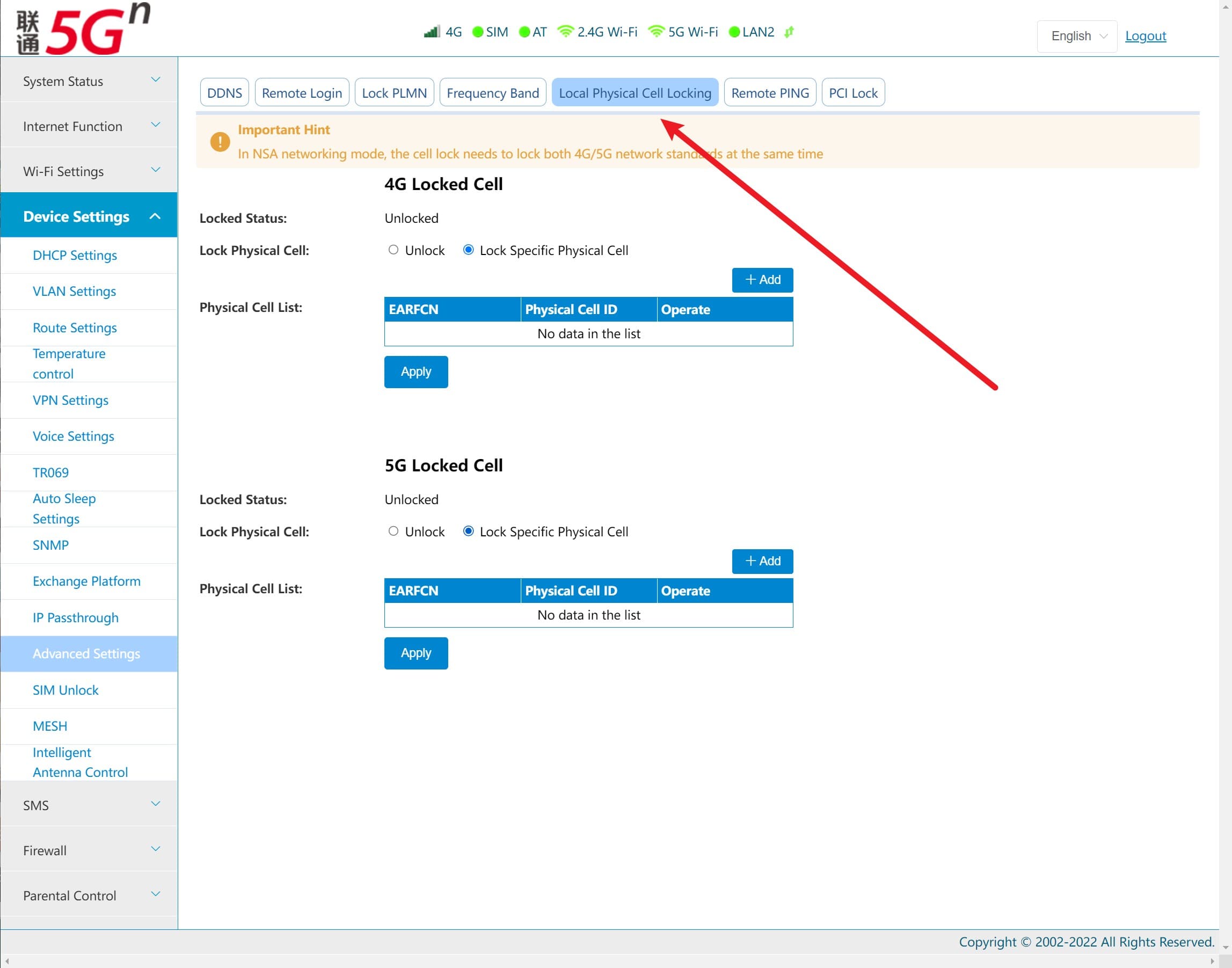Expand the Firewall menu
Screen dimensions: 1232x968
tap(89, 849)
